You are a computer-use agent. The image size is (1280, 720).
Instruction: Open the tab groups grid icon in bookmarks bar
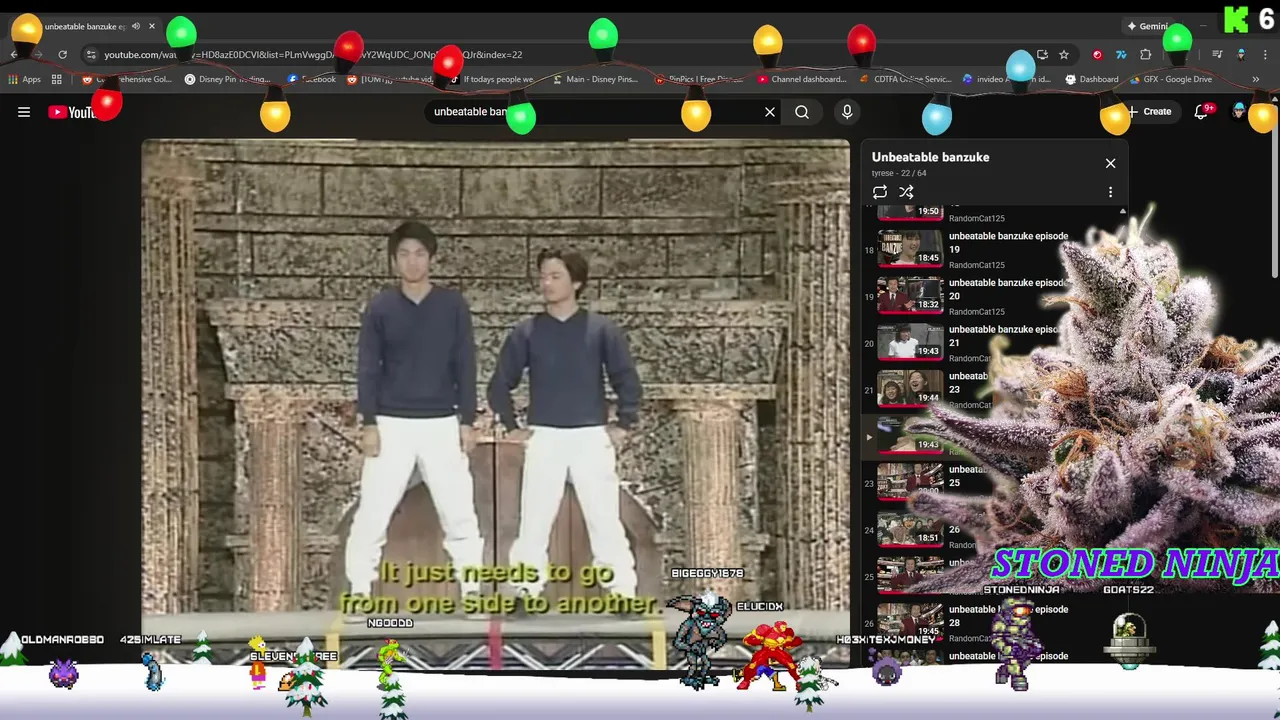57,79
